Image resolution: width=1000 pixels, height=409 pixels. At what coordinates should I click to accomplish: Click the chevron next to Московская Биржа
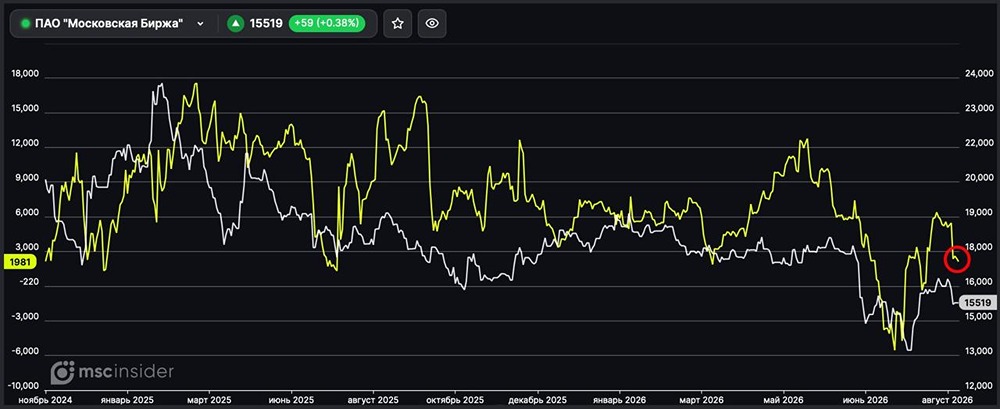(x=200, y=24)
